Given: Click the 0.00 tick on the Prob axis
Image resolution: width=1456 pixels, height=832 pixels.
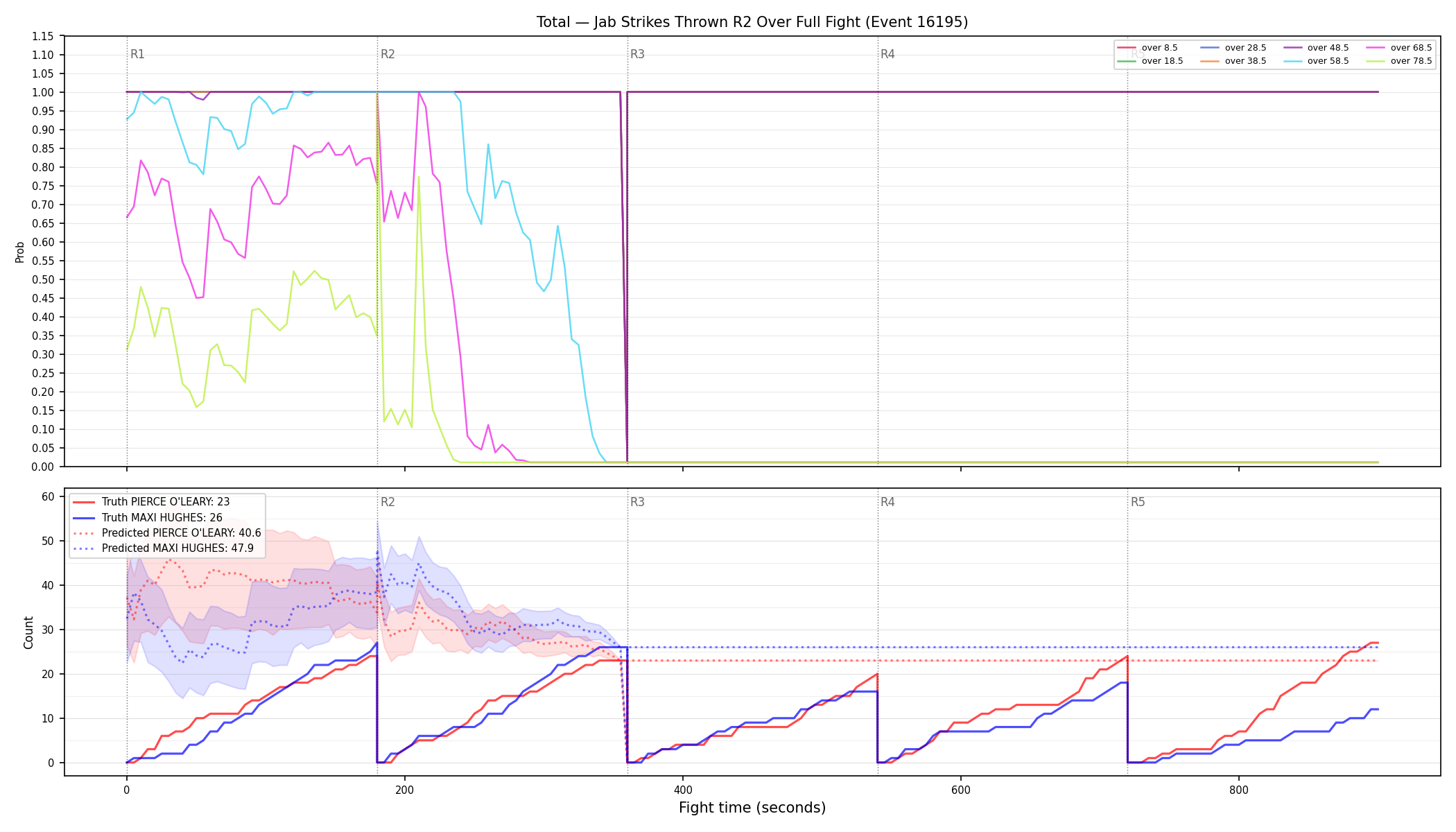Looking at the screenshot, I should click(x=43, y=467).
